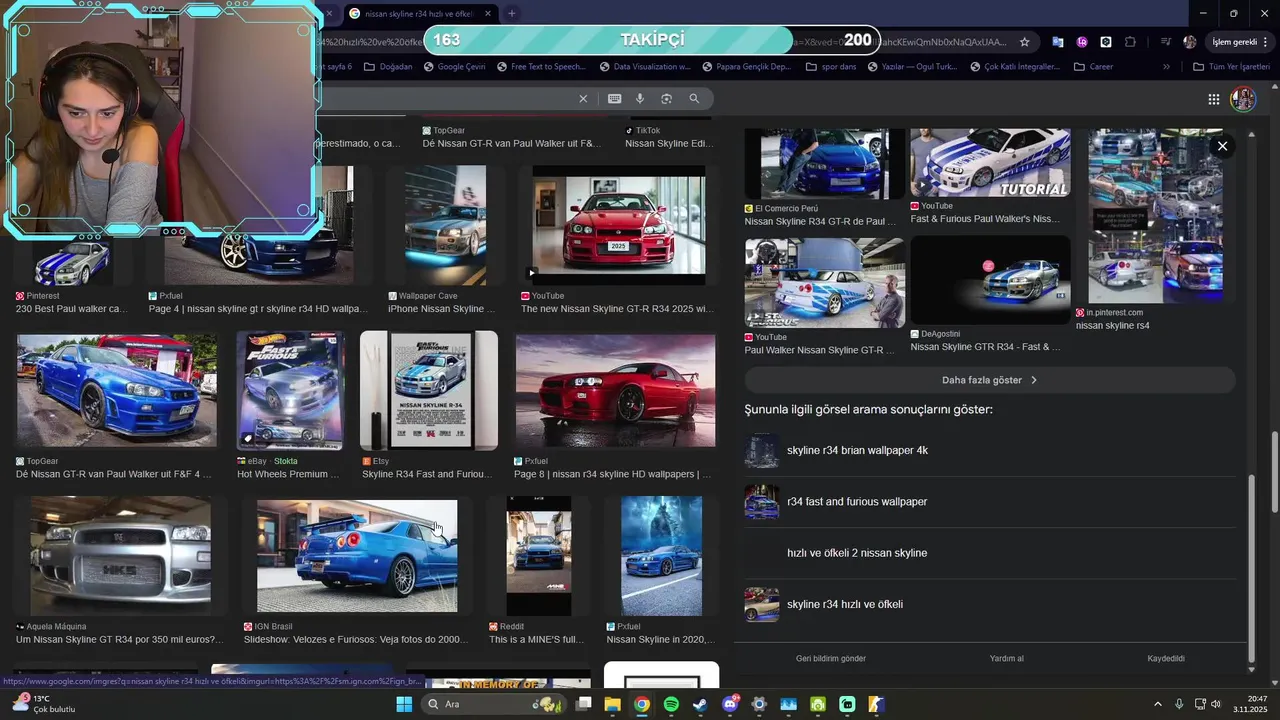Open the Google apps grid
This screenshot has width=1280, height=720.
click(1213, 99)
